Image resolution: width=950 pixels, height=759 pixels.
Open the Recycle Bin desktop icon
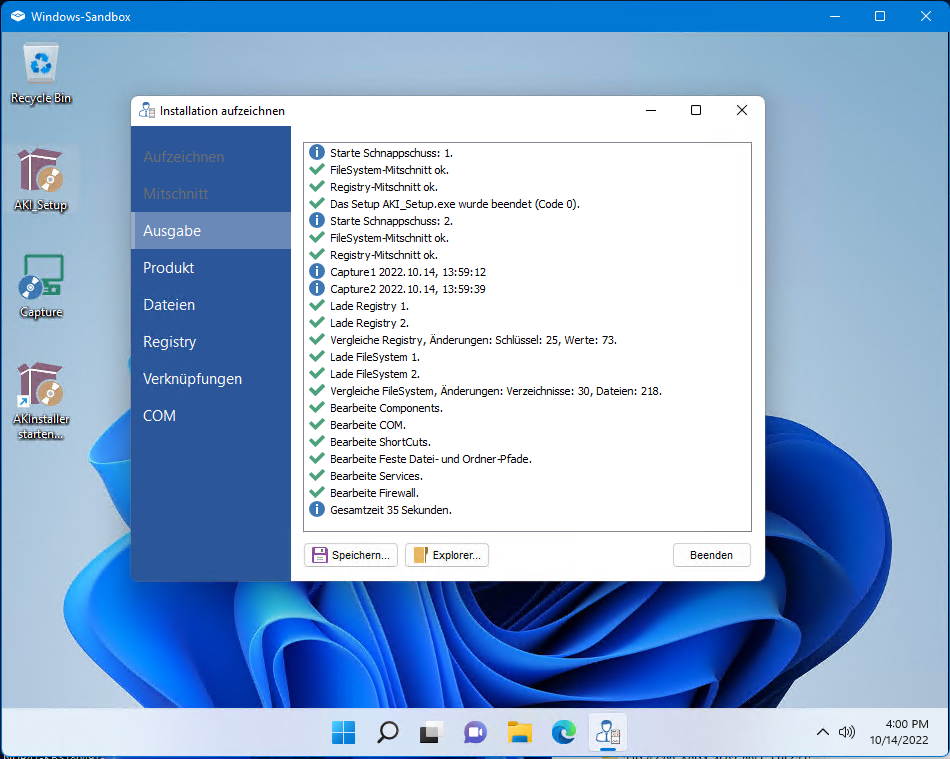41,73
